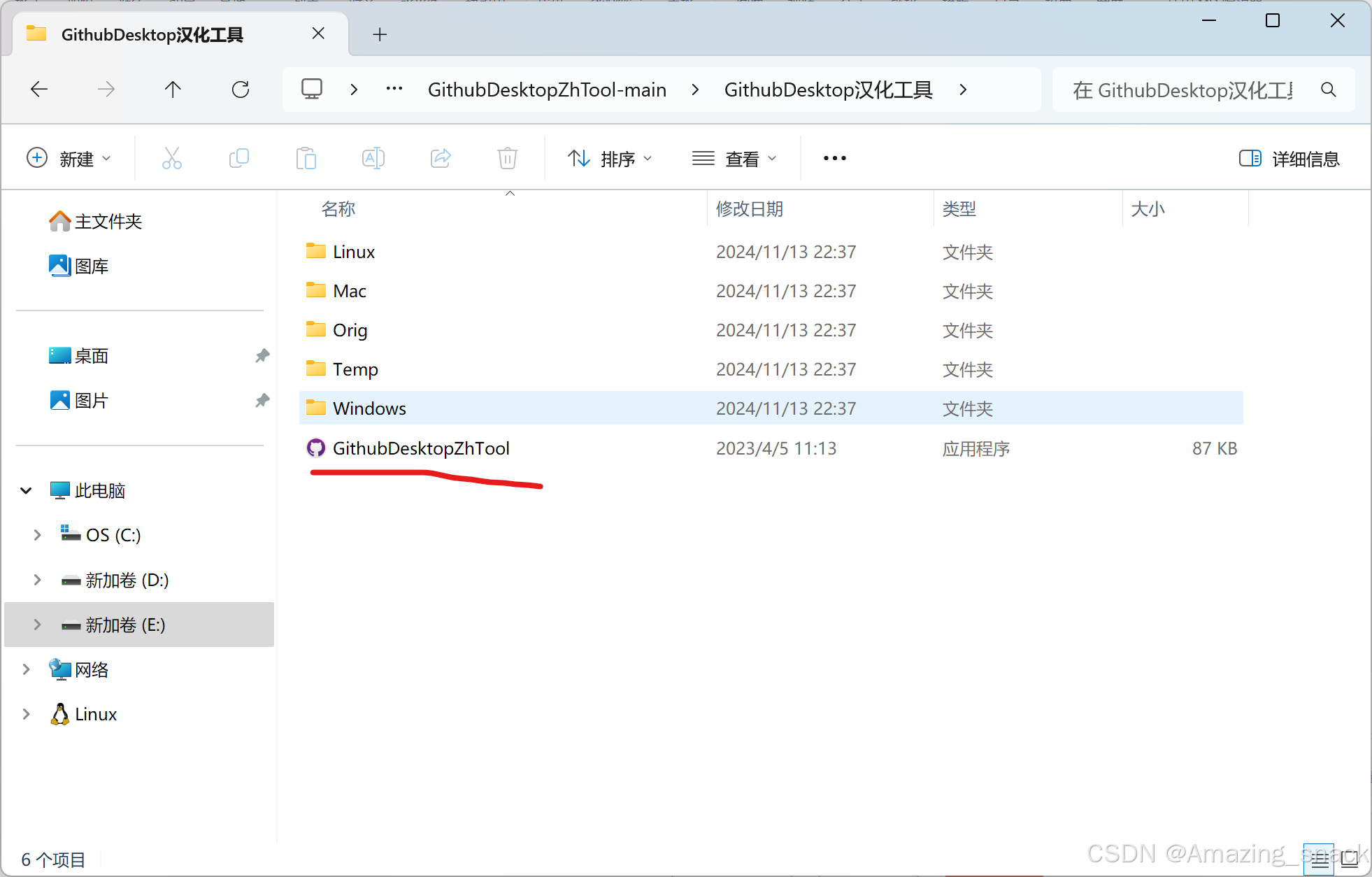Select the Temp folder
This screenshot has height=877, width=1372.
pyautogui.click(x=771, y=369)
